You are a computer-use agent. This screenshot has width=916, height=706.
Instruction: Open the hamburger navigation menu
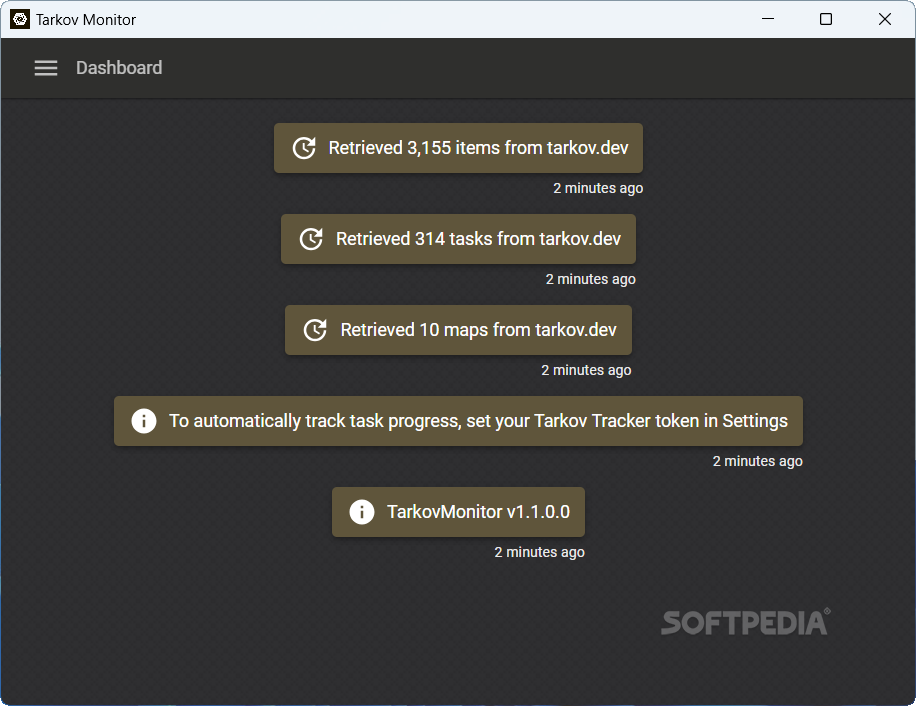point(46,68)
